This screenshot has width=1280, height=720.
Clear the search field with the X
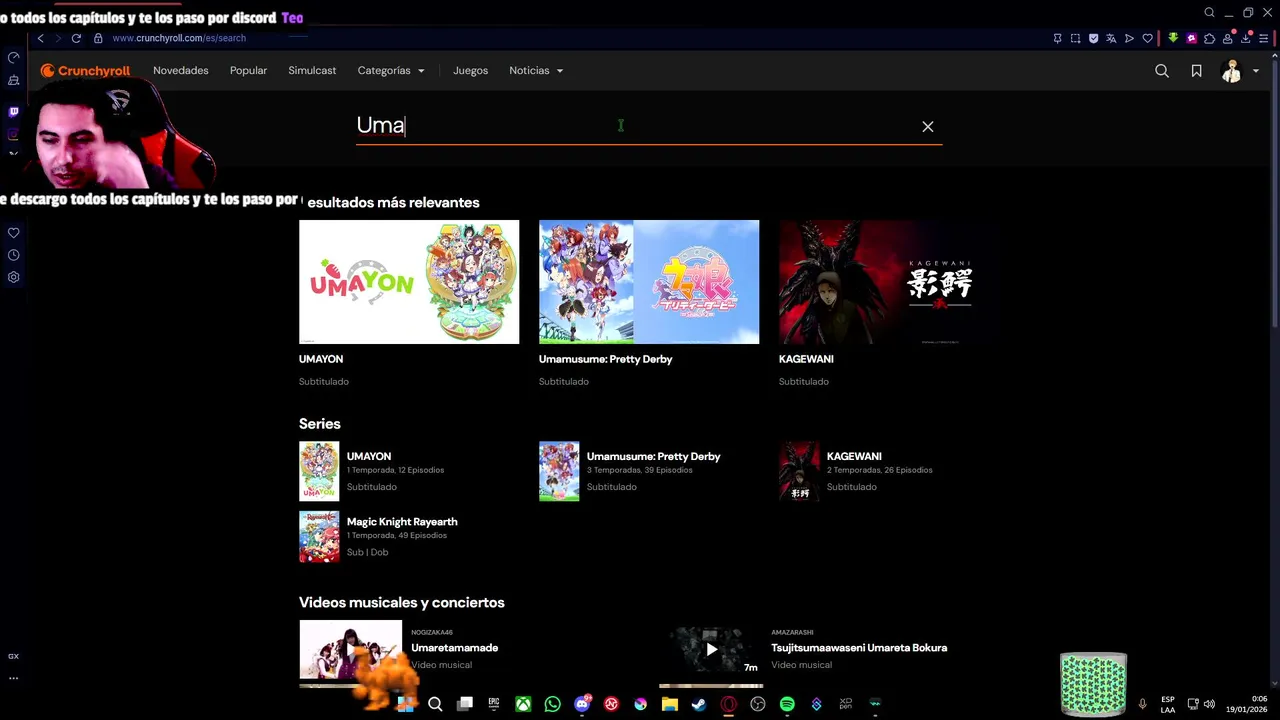927,126
